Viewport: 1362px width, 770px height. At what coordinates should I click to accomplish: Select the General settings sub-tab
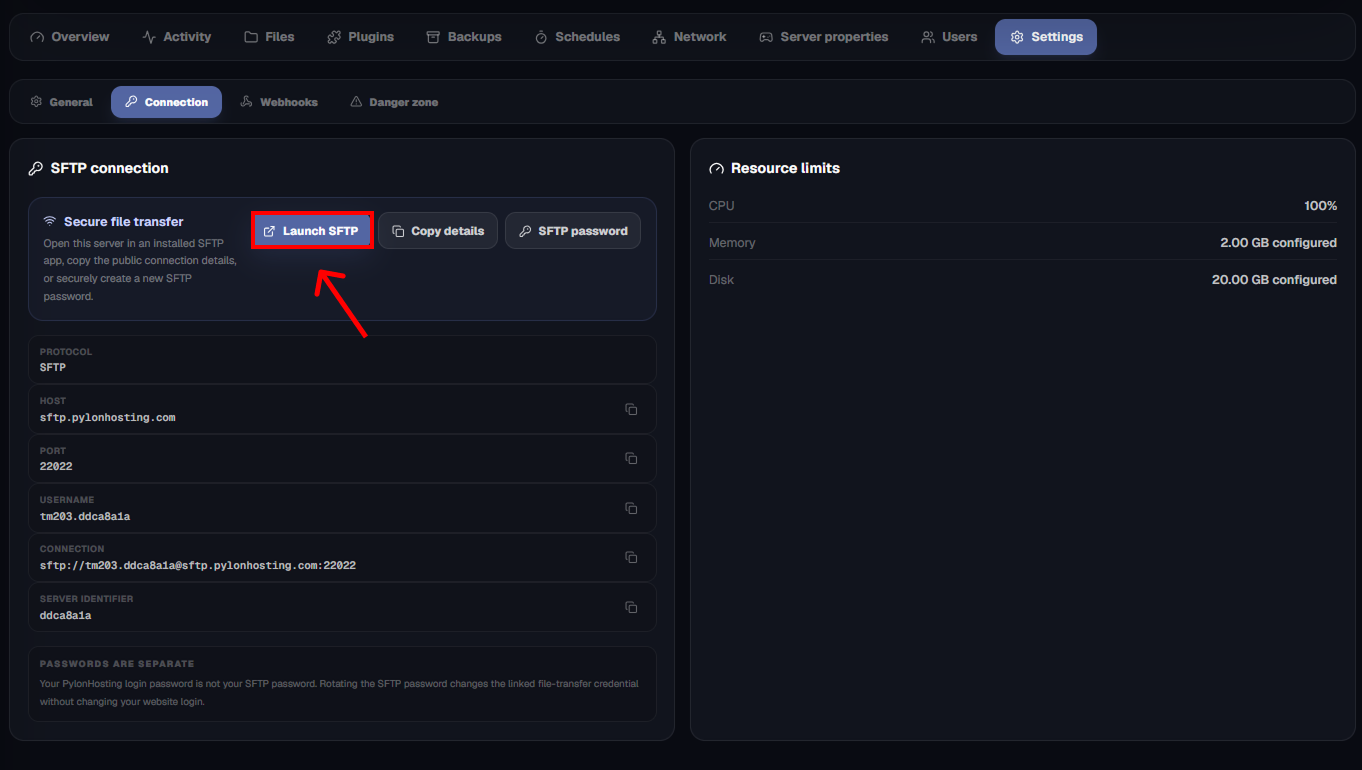[x=61, y=102]
